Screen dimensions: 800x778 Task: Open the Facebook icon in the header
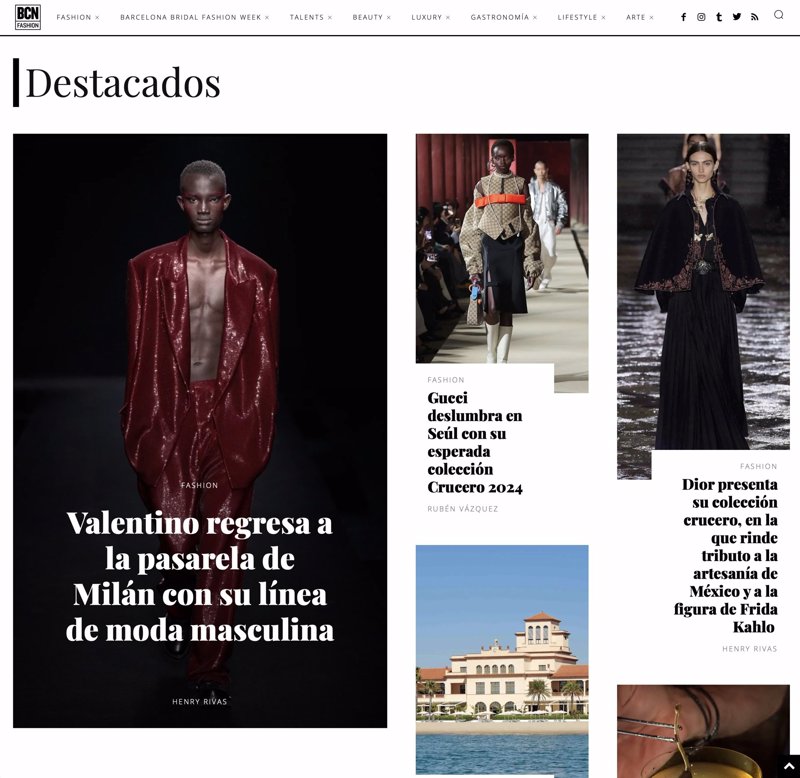tap(684, 16)
